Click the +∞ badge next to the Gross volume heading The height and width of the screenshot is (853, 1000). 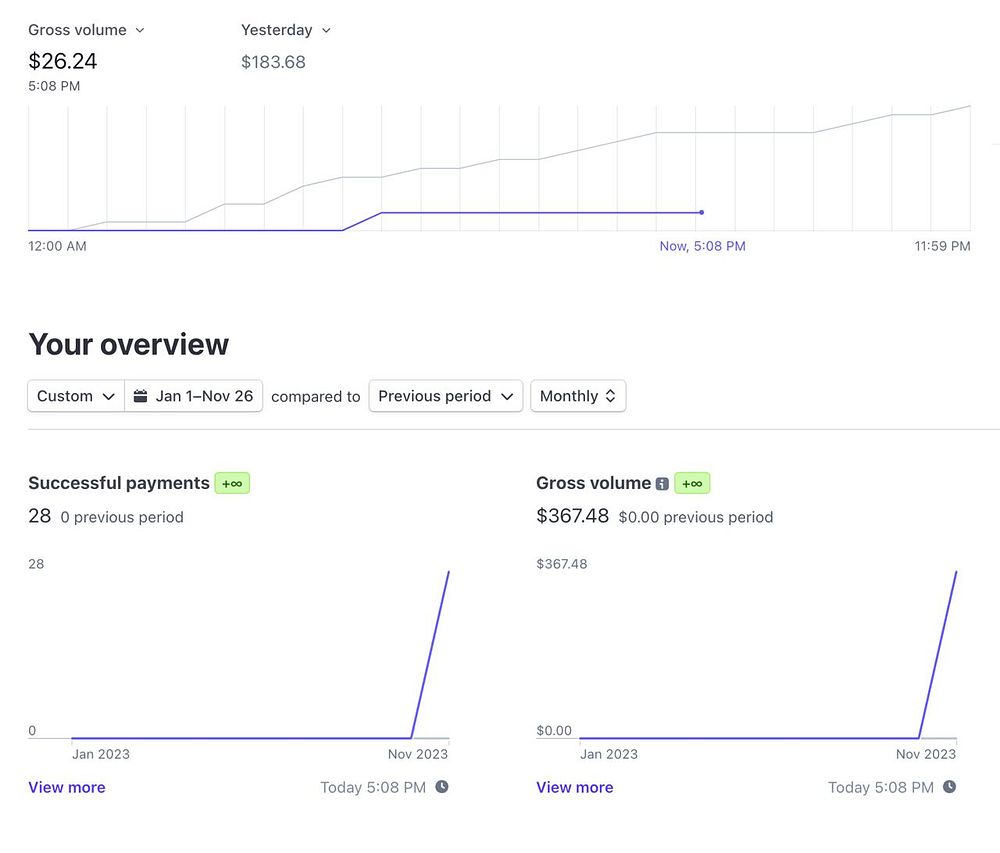pos(692,484)
